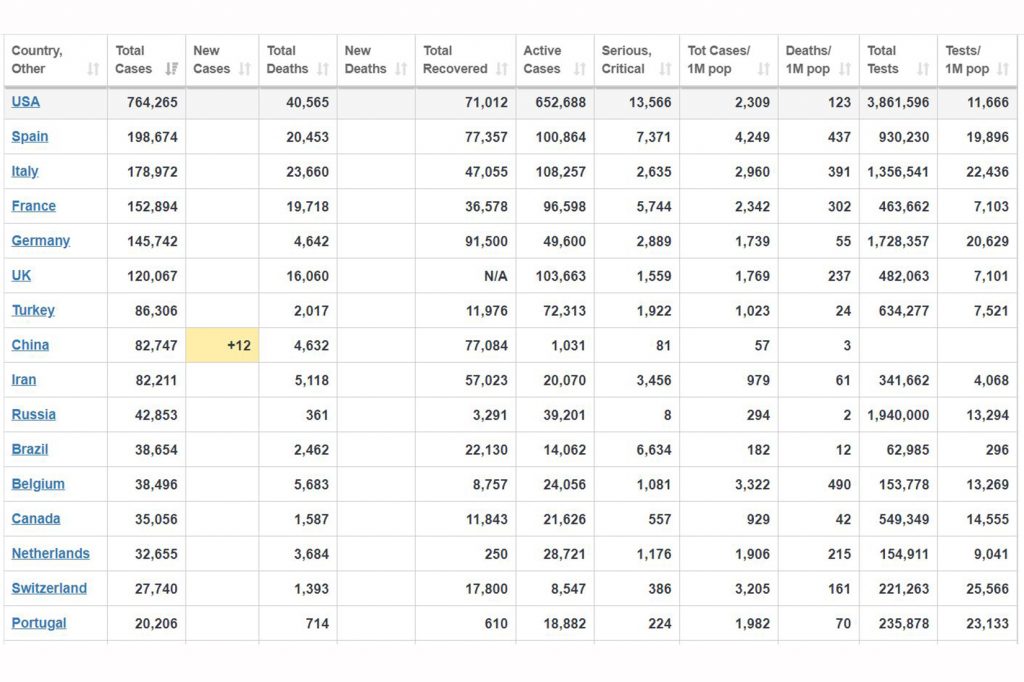The image size is (1024, 682).
Task: Open the Switzerland country page link
Action: pyautogui.click(x=49, y=588)
